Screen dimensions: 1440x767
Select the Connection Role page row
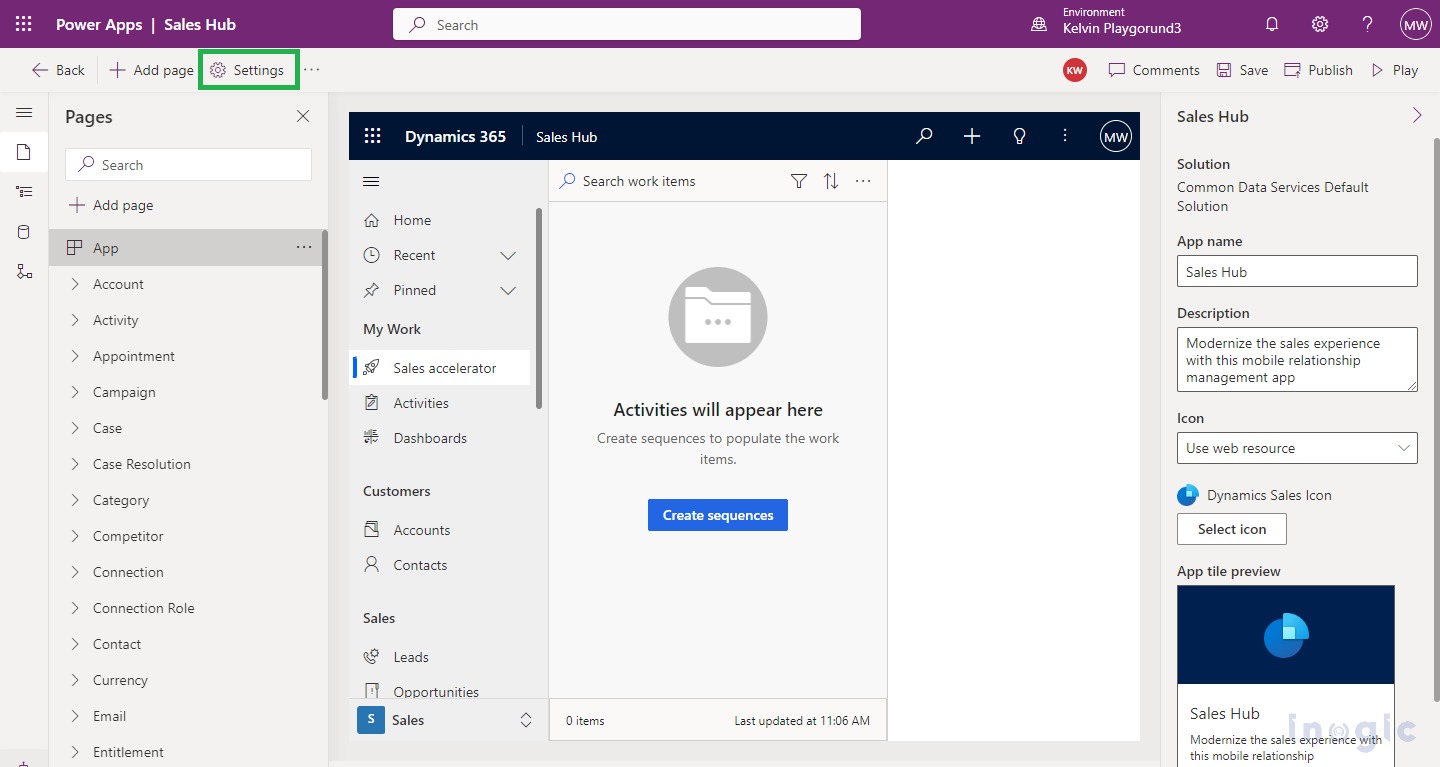pos(185,608)
